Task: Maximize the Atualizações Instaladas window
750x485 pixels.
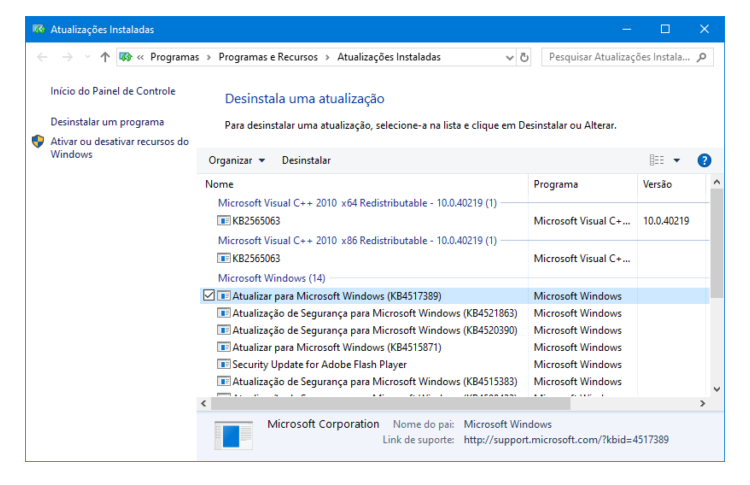Action: (x=665, y=30)
